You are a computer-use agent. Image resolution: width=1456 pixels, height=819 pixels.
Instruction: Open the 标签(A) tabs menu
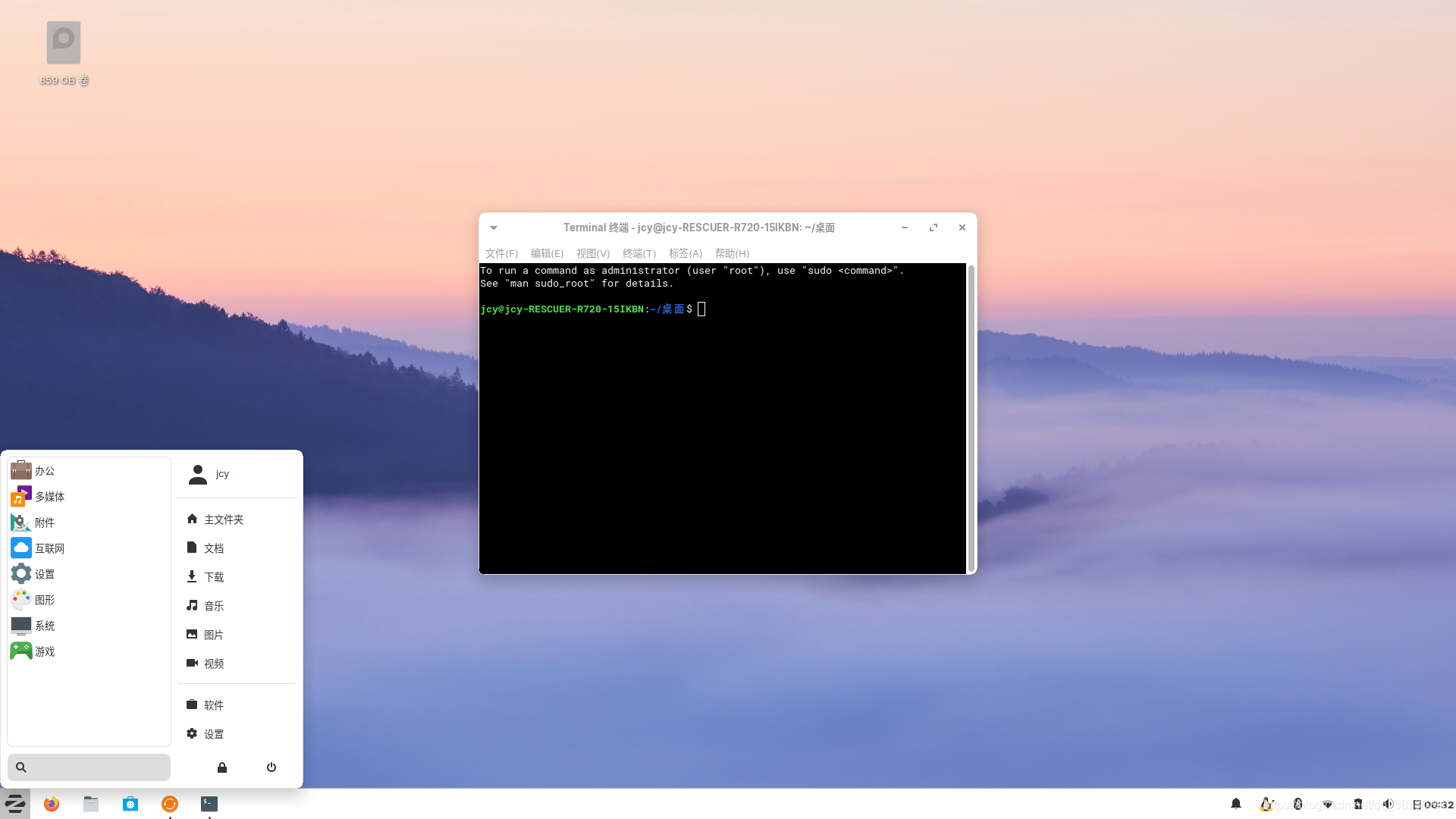coord(685,253)
